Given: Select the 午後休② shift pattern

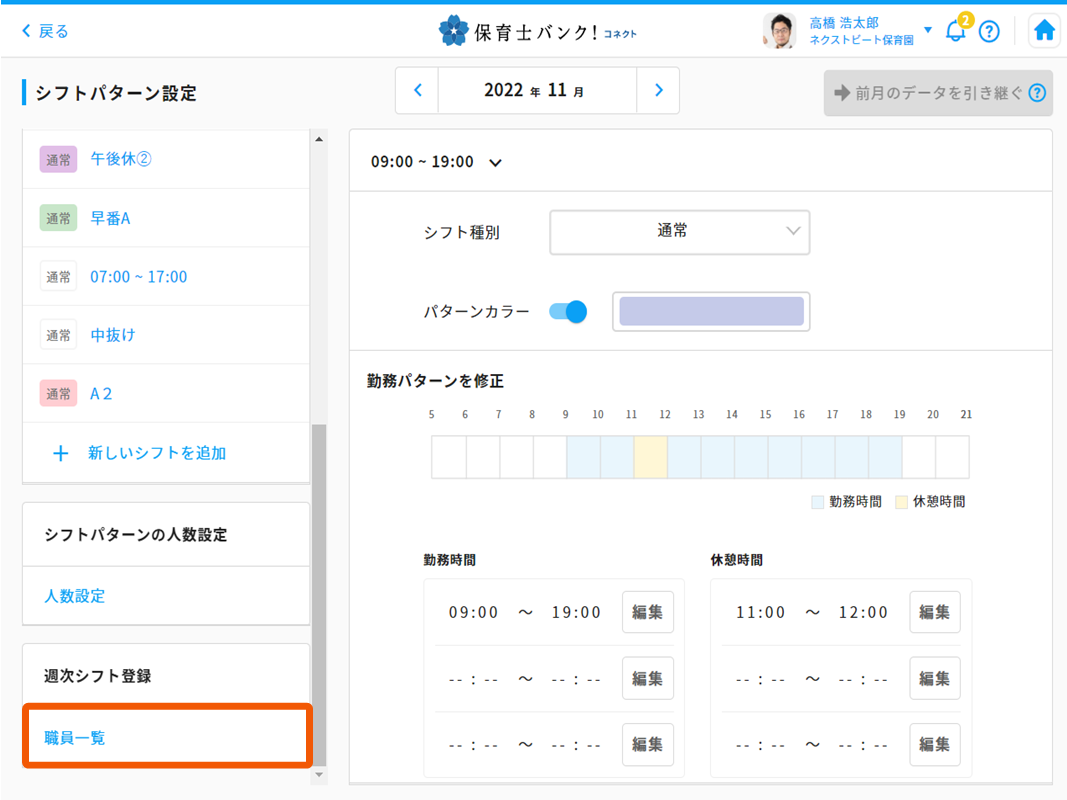Looking at the screenshot, I should 121,159.
